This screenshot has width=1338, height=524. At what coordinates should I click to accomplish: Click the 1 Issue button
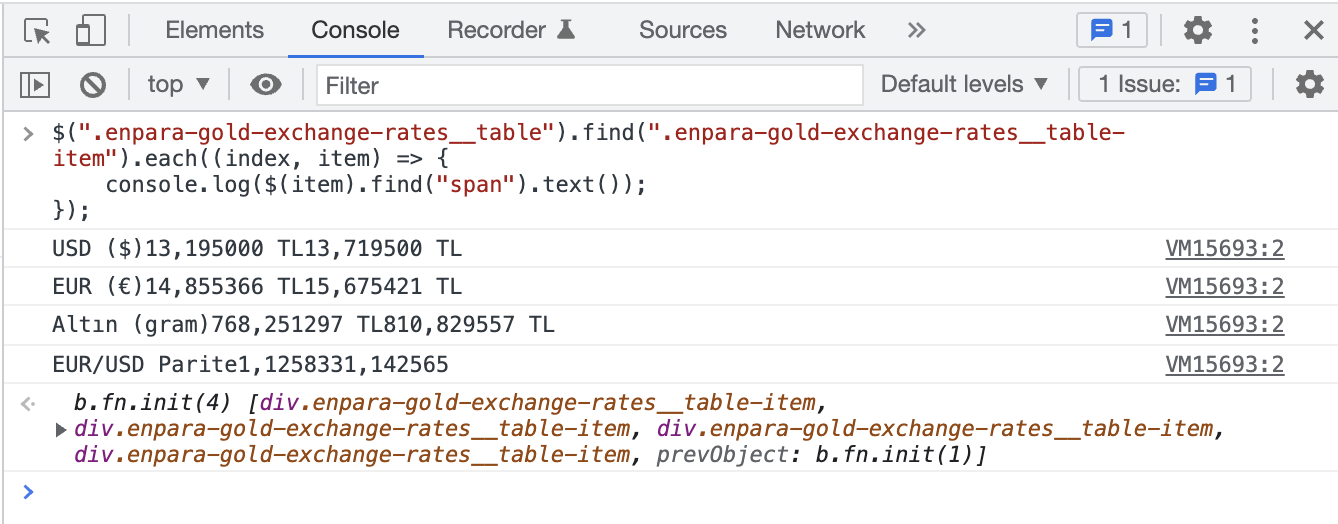coord(1167,85)
